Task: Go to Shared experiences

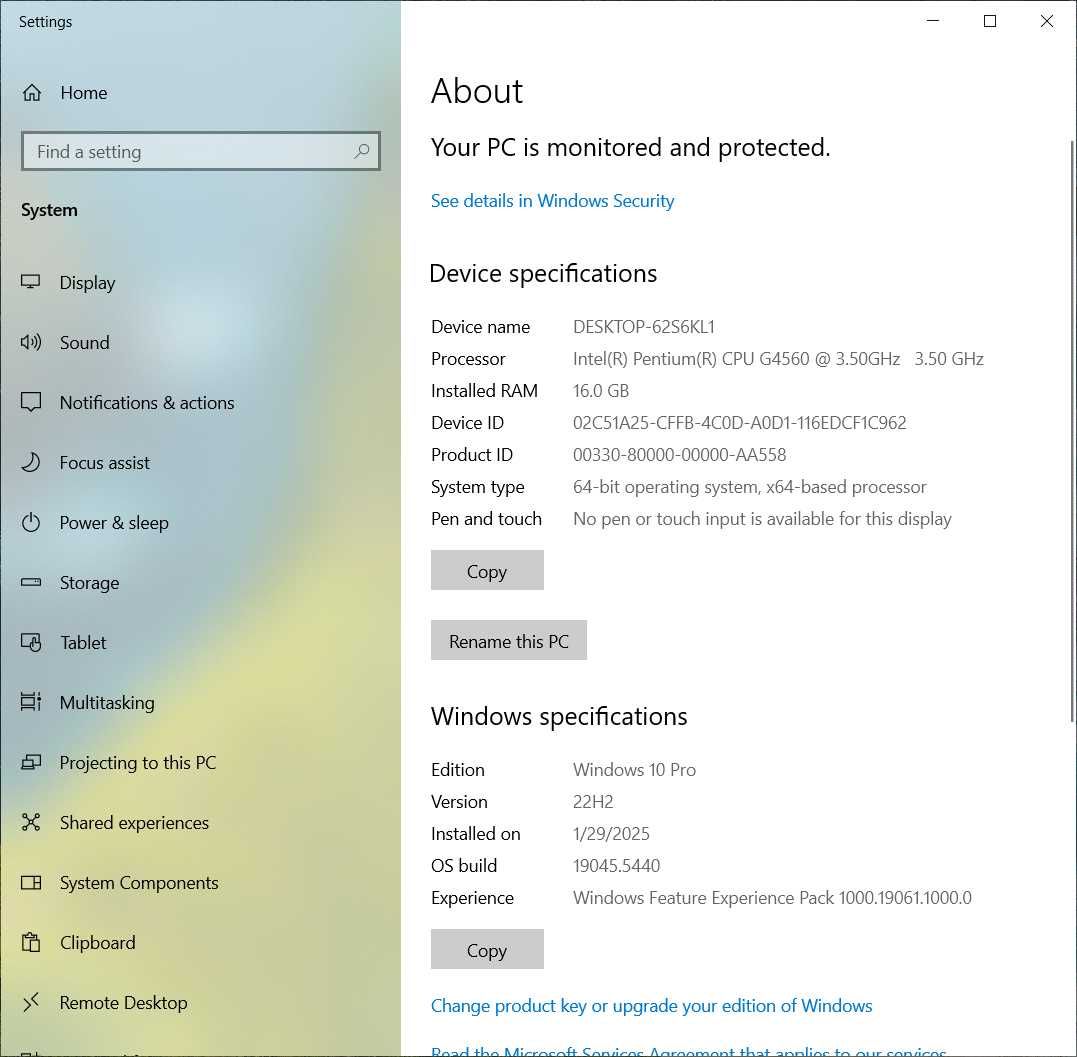Action: click(x=201, y=822)
